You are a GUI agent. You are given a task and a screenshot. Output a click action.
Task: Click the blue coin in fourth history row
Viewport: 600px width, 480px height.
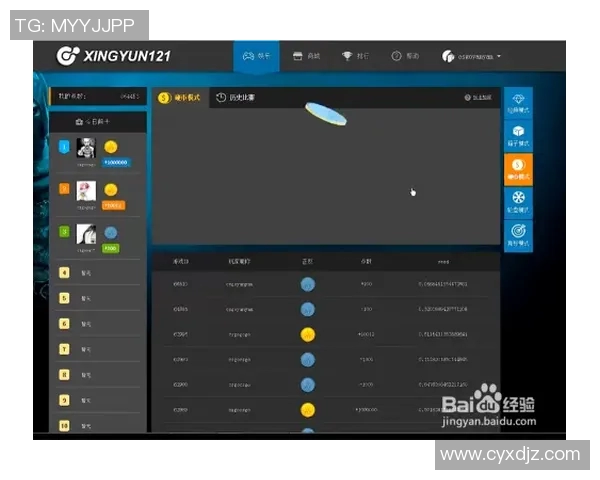308,360
